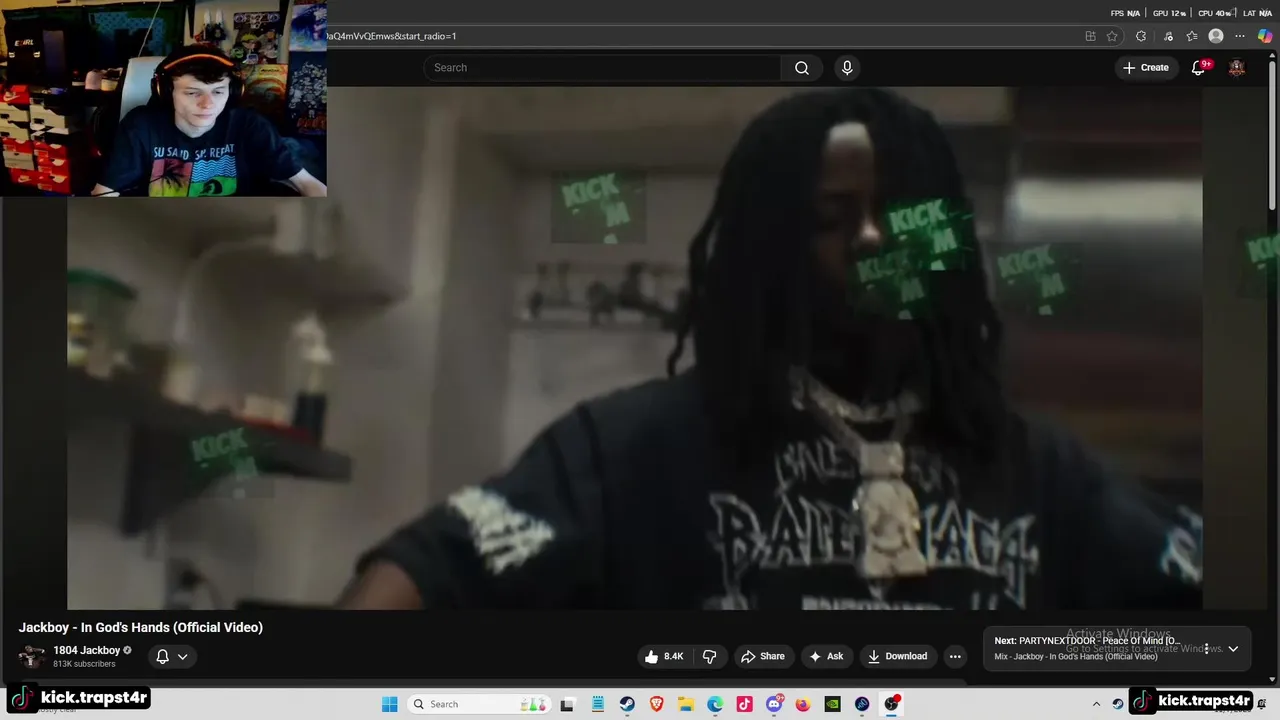
Task: Expand the subscription notification options chevron
Action: click(x=182, y=657)
